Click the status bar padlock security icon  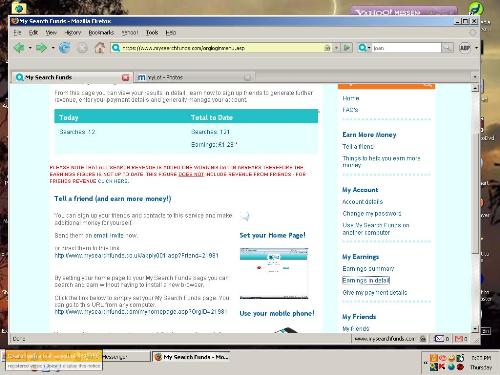coord(423,339)
